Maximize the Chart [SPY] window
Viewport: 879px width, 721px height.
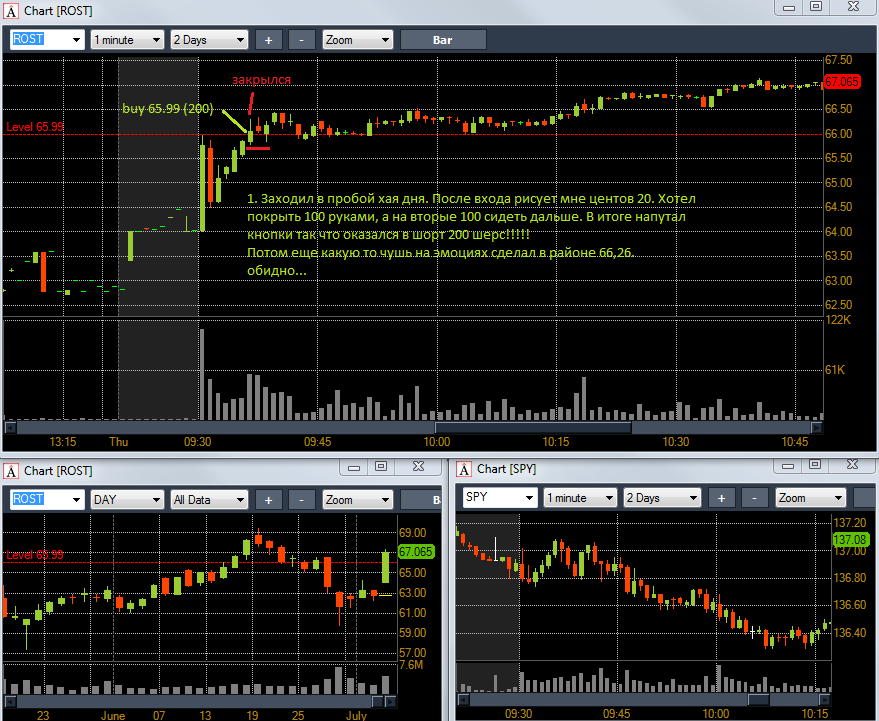815,465
